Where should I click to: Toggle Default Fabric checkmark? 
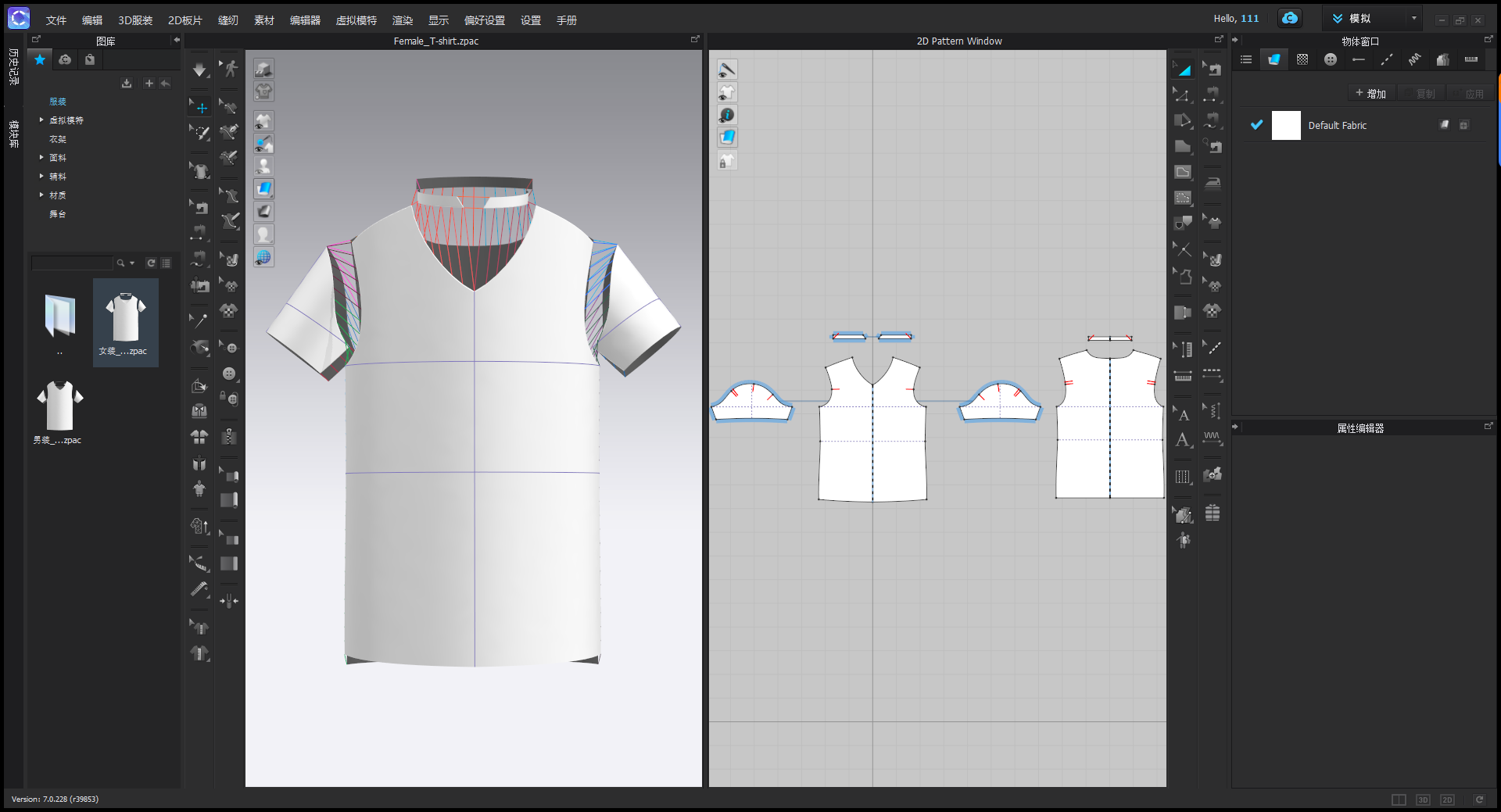tap(1256, 125)
